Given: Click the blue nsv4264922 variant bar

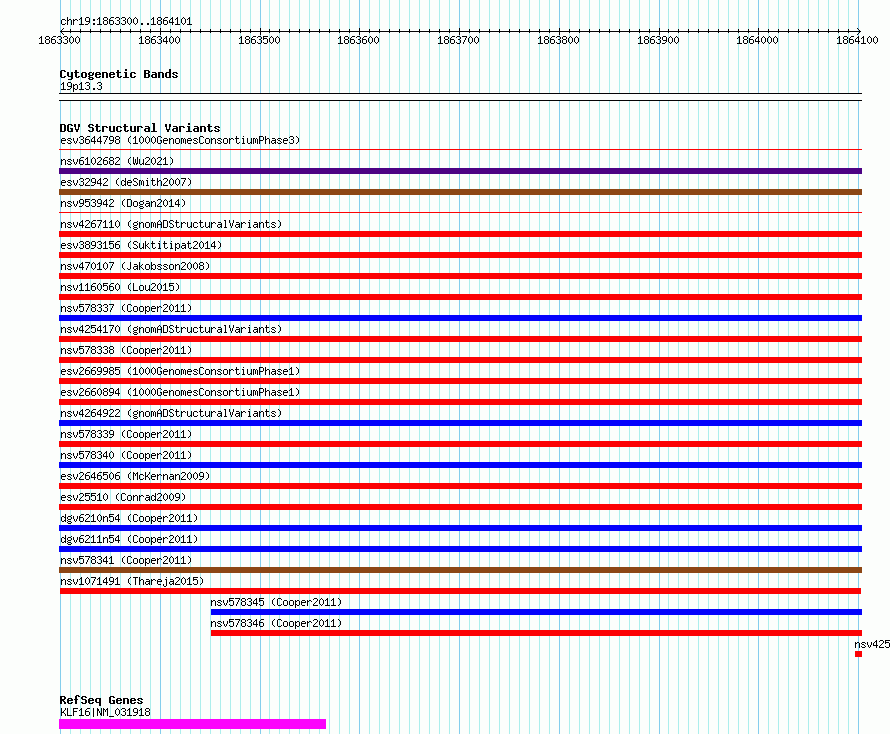Looking at the screenshot, I should 460,423.
